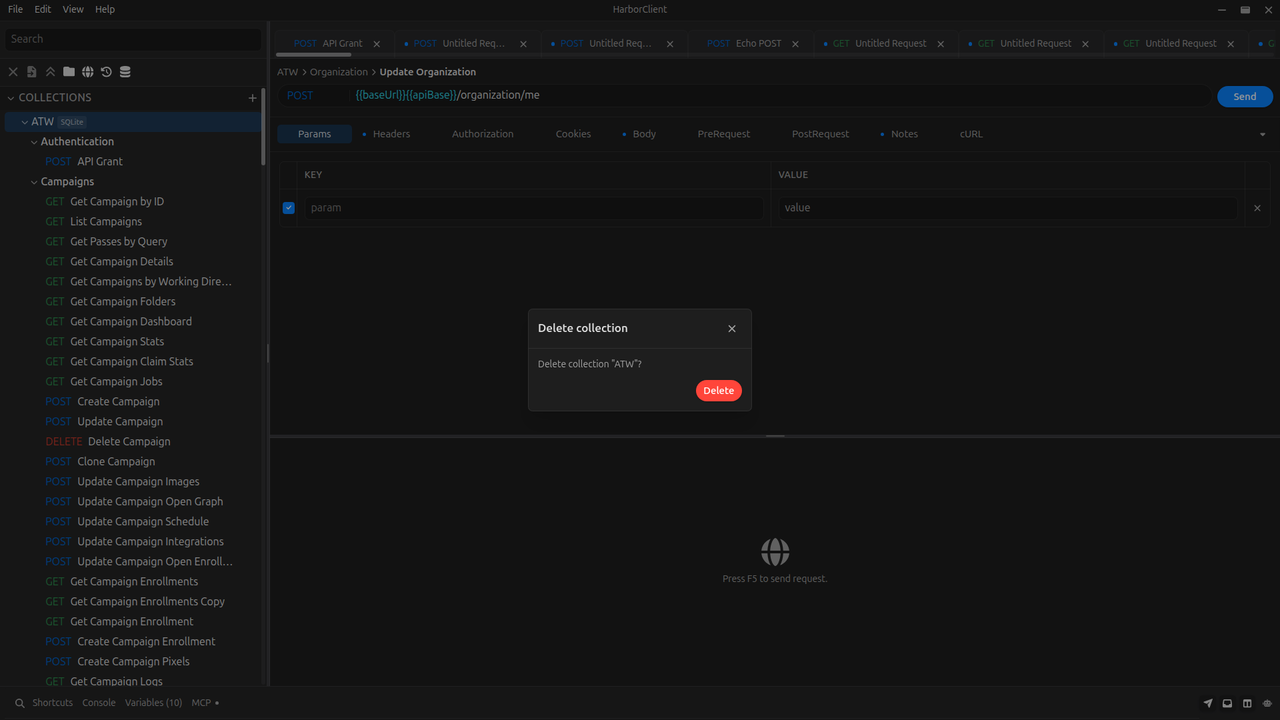Viewport: 1280px width, 720px height.
Task: Open the View menu
Action: (x=73, y=9)
